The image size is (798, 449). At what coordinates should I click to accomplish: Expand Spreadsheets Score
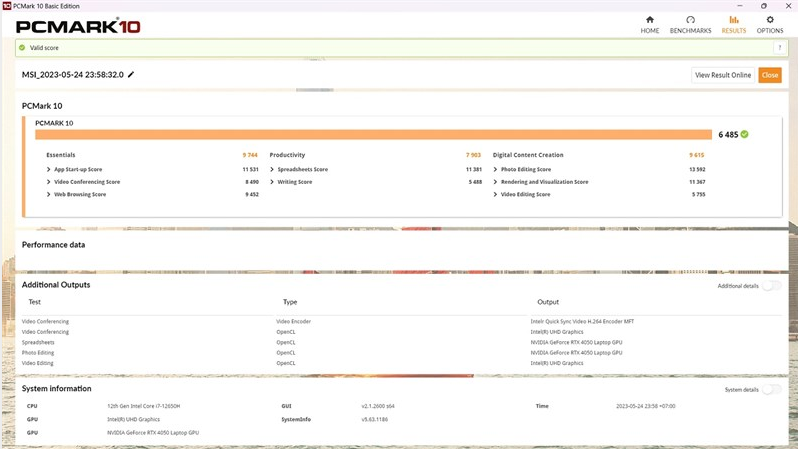pos(272,170)
